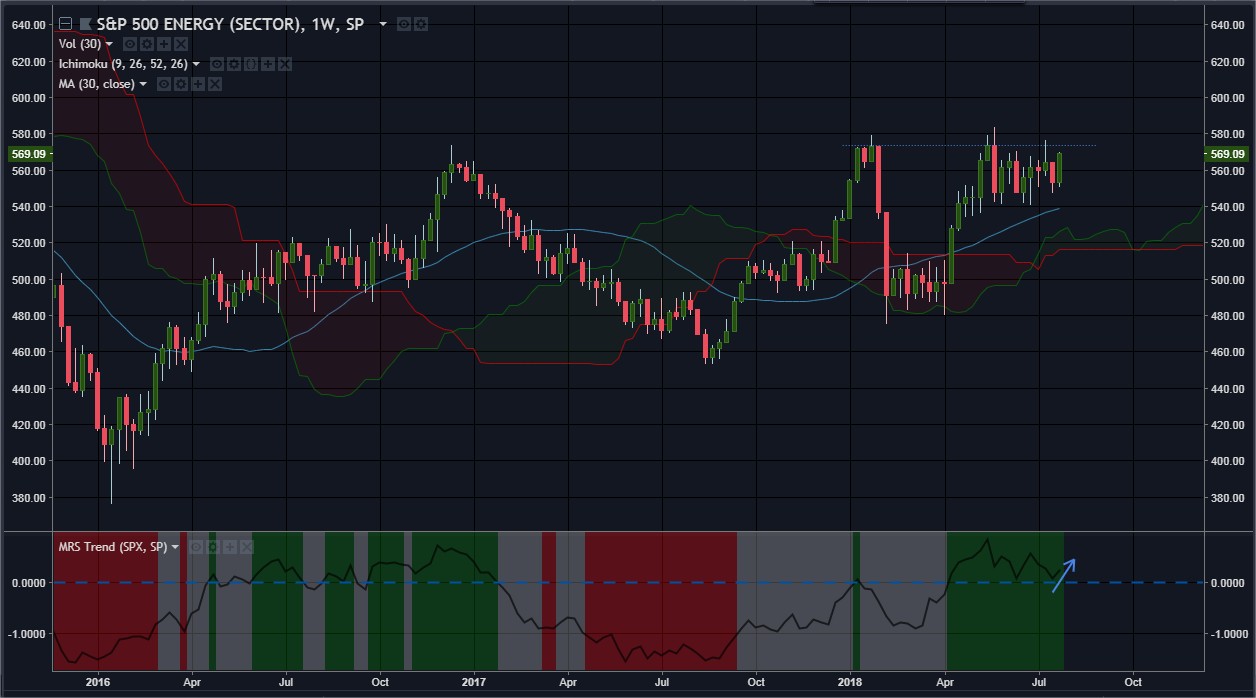Expand the Vol (30) dropdown arrow
Screen dimensions: 1256x698
pyautogui.click(x=109, y=44)
